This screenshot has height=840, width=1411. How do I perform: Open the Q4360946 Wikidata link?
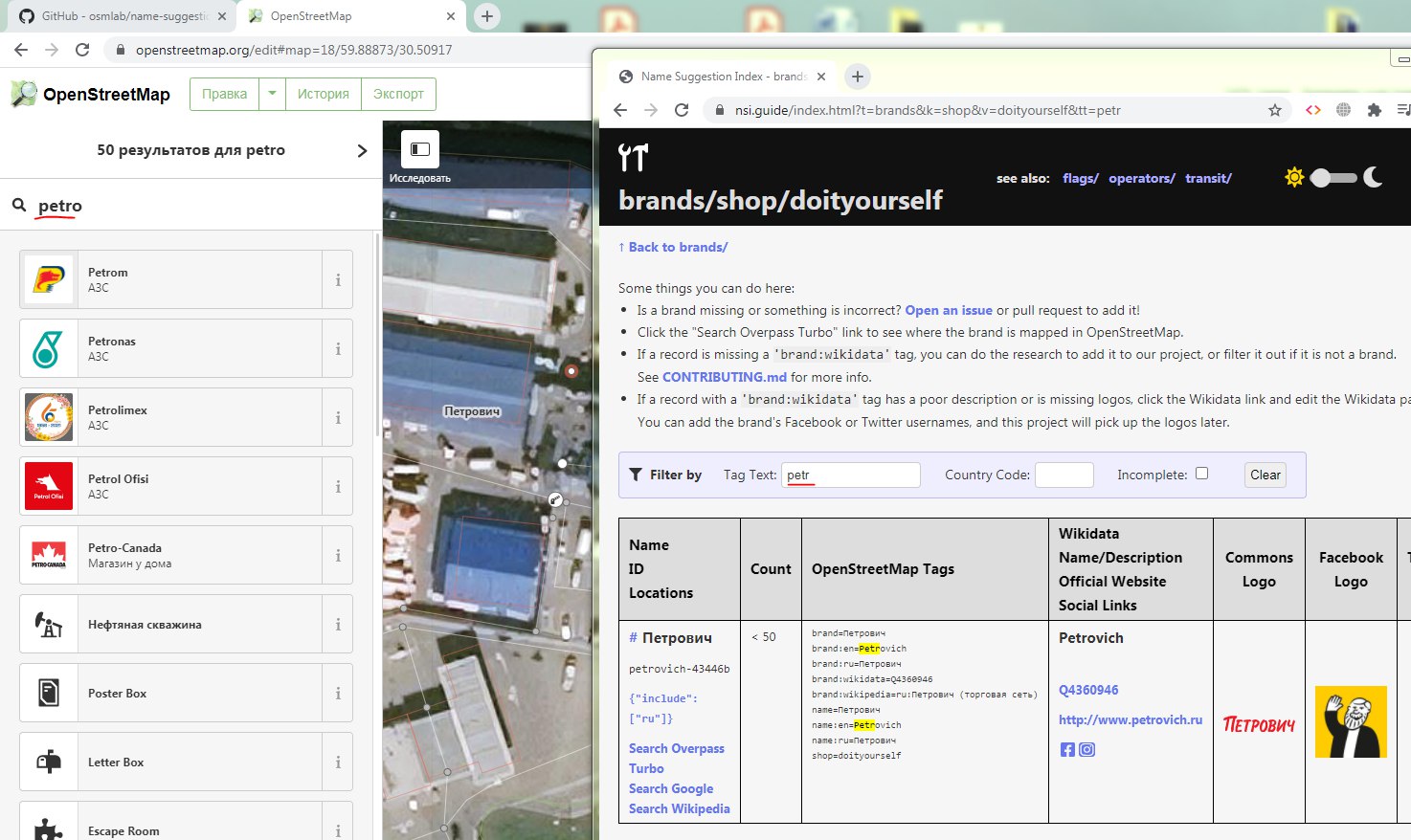(1088, 690)
